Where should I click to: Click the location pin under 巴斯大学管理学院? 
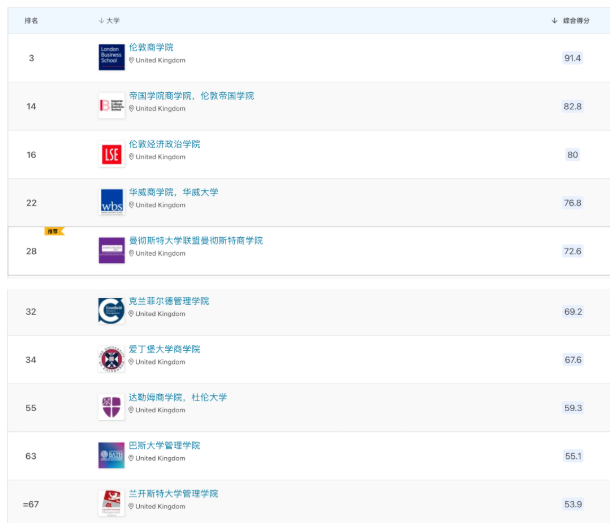click(131, 458)
